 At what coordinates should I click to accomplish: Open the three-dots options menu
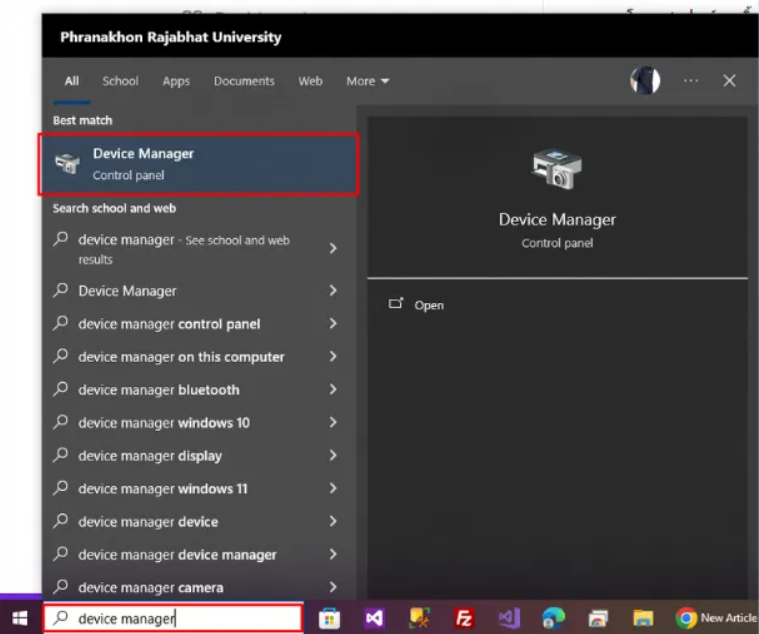(x=691, y=81)
